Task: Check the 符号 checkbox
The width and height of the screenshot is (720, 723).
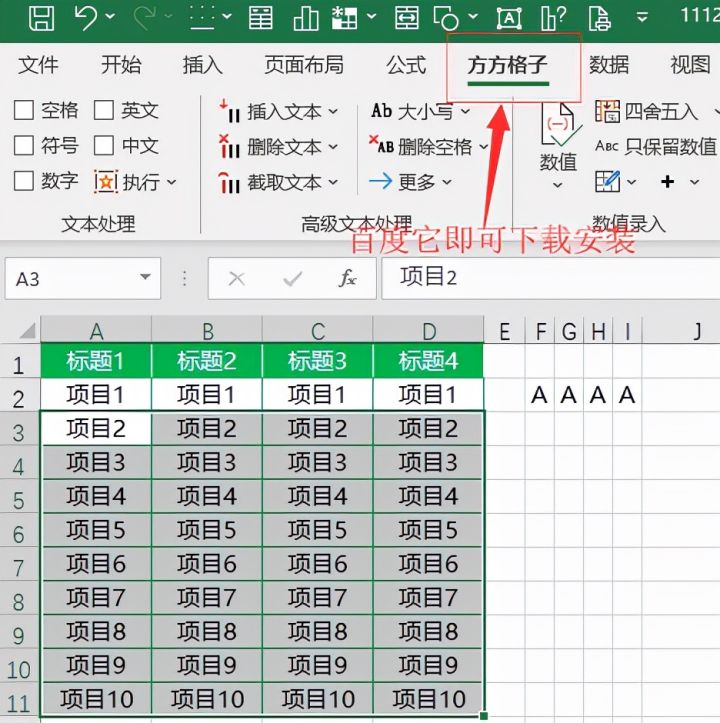Action: pos(24,146)
